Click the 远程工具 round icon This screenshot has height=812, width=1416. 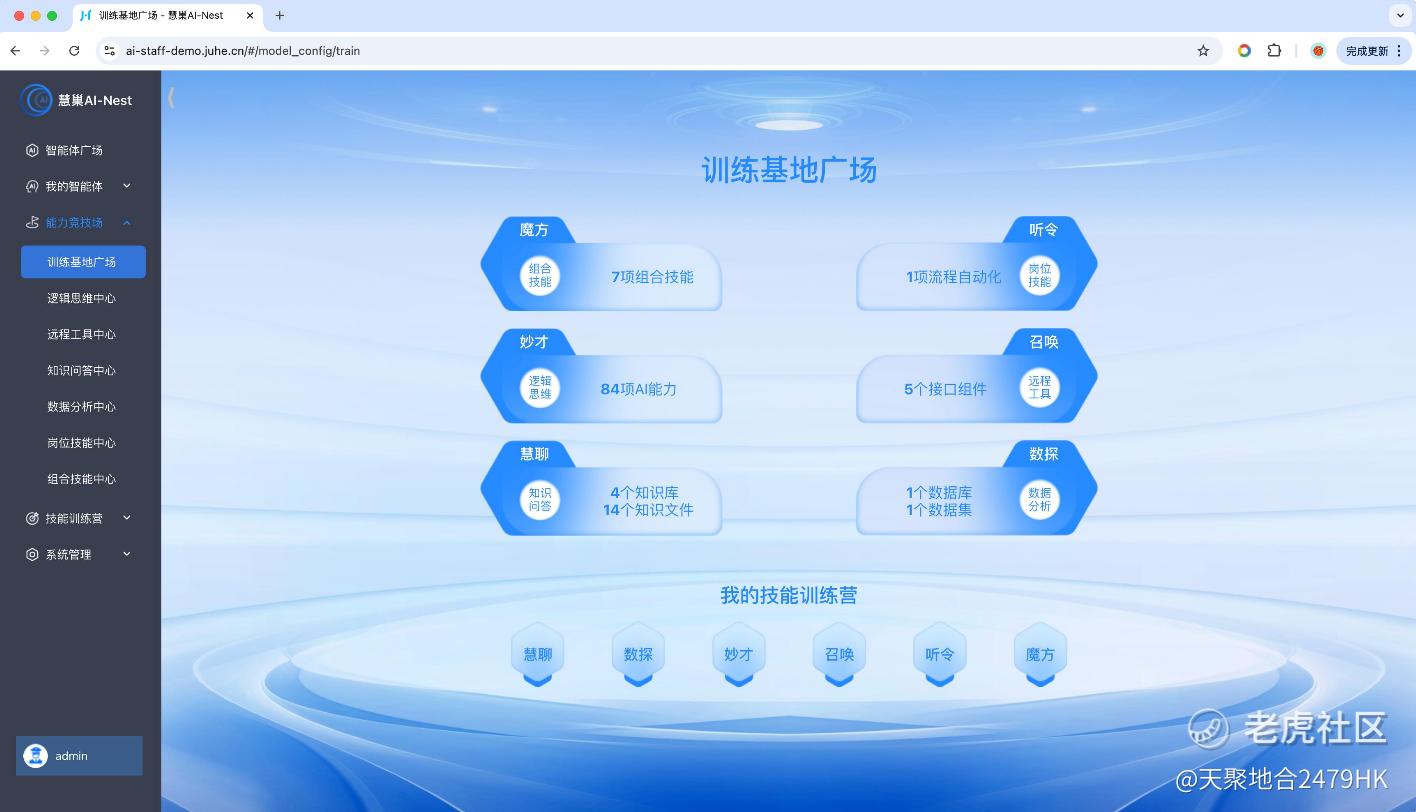[x=1040, y=388]
